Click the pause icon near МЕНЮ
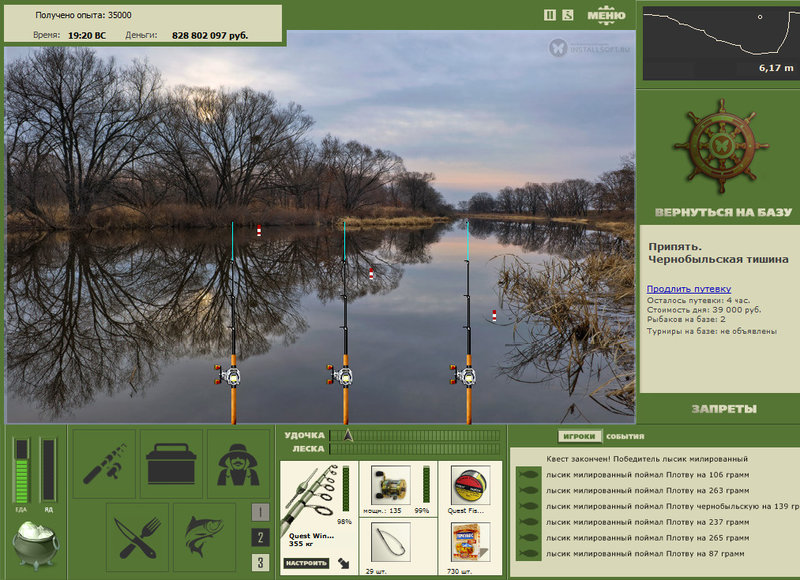The image size is (800, 580). tap(550, 15)
